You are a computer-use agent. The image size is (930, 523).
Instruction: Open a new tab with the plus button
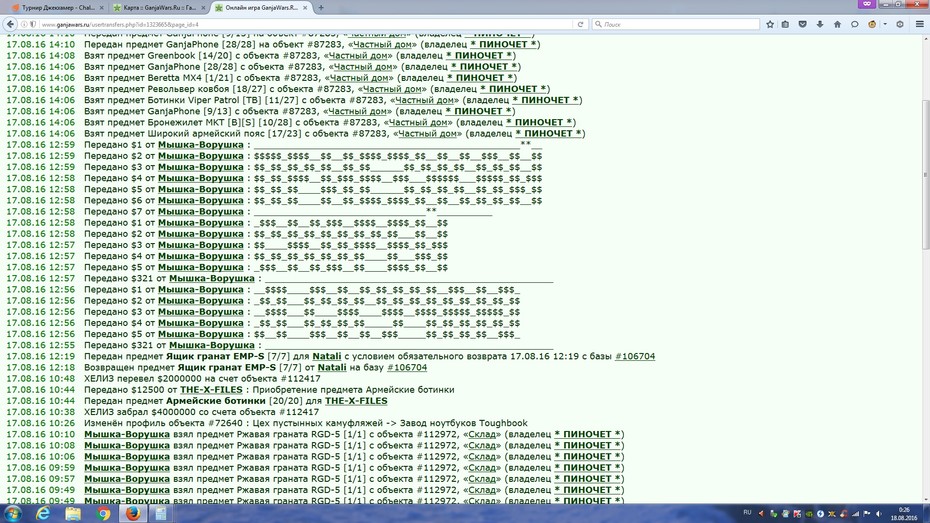click(321, 8)
